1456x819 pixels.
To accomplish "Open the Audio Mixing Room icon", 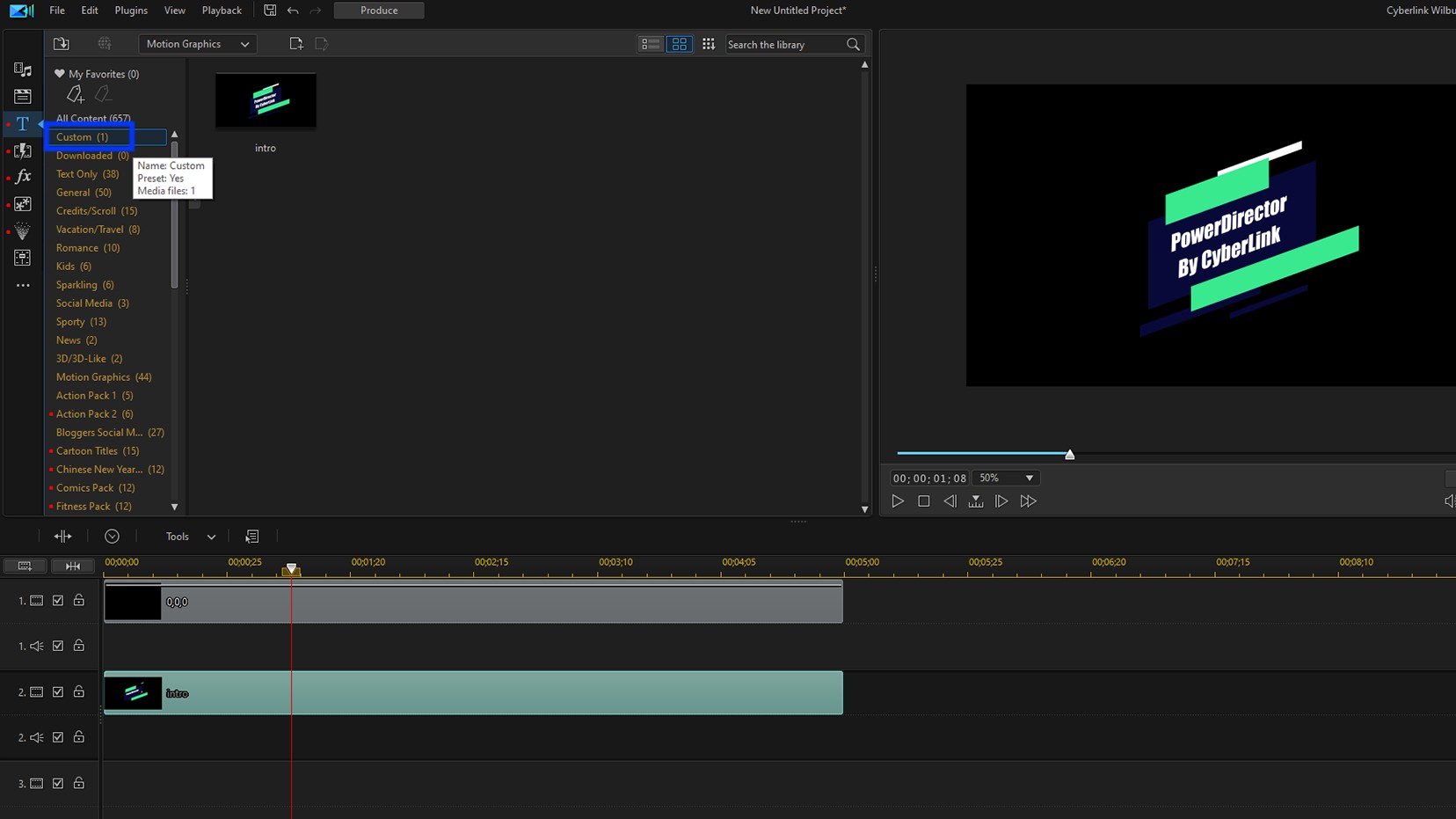I will 23,258.
